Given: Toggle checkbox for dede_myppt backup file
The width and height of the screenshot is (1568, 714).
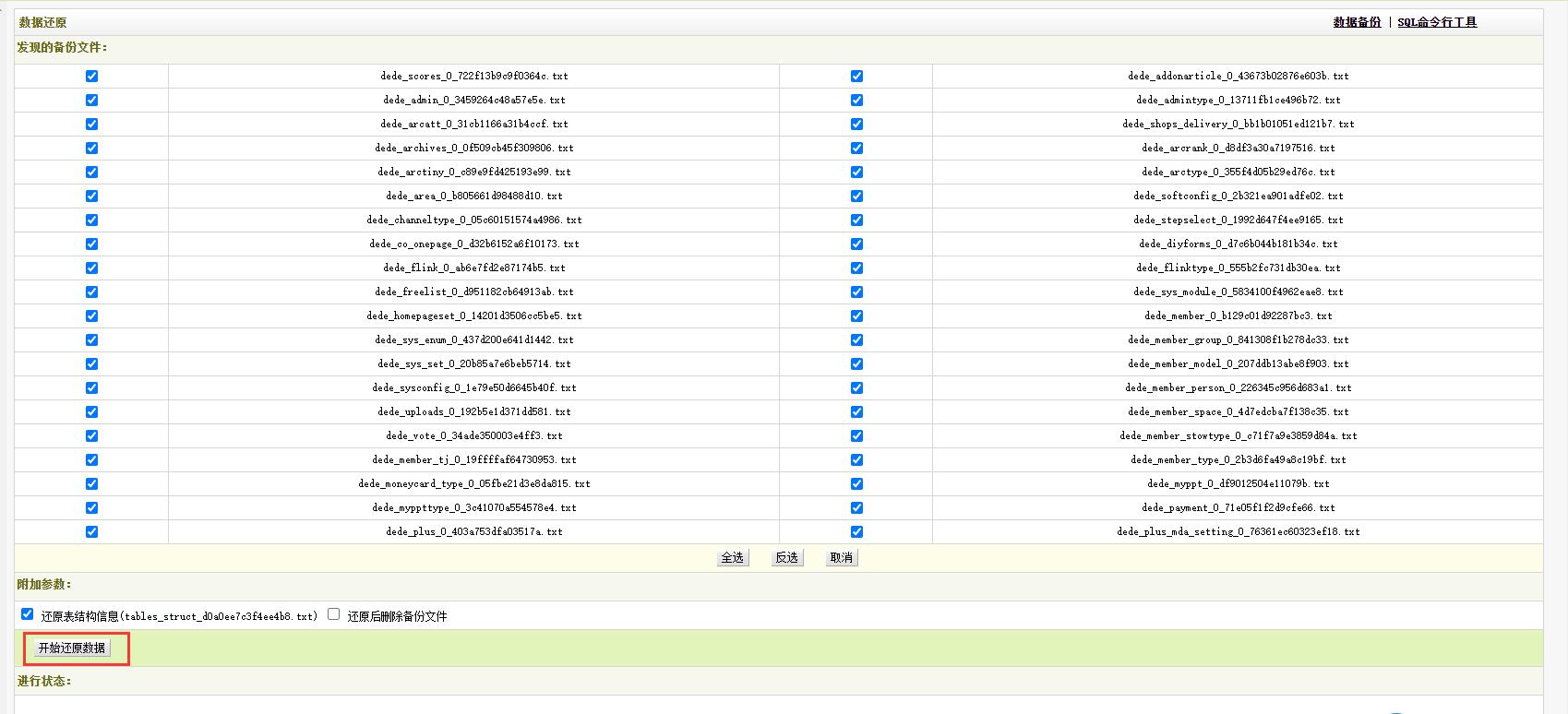Looking at the screenshot, I should (856, 483).
